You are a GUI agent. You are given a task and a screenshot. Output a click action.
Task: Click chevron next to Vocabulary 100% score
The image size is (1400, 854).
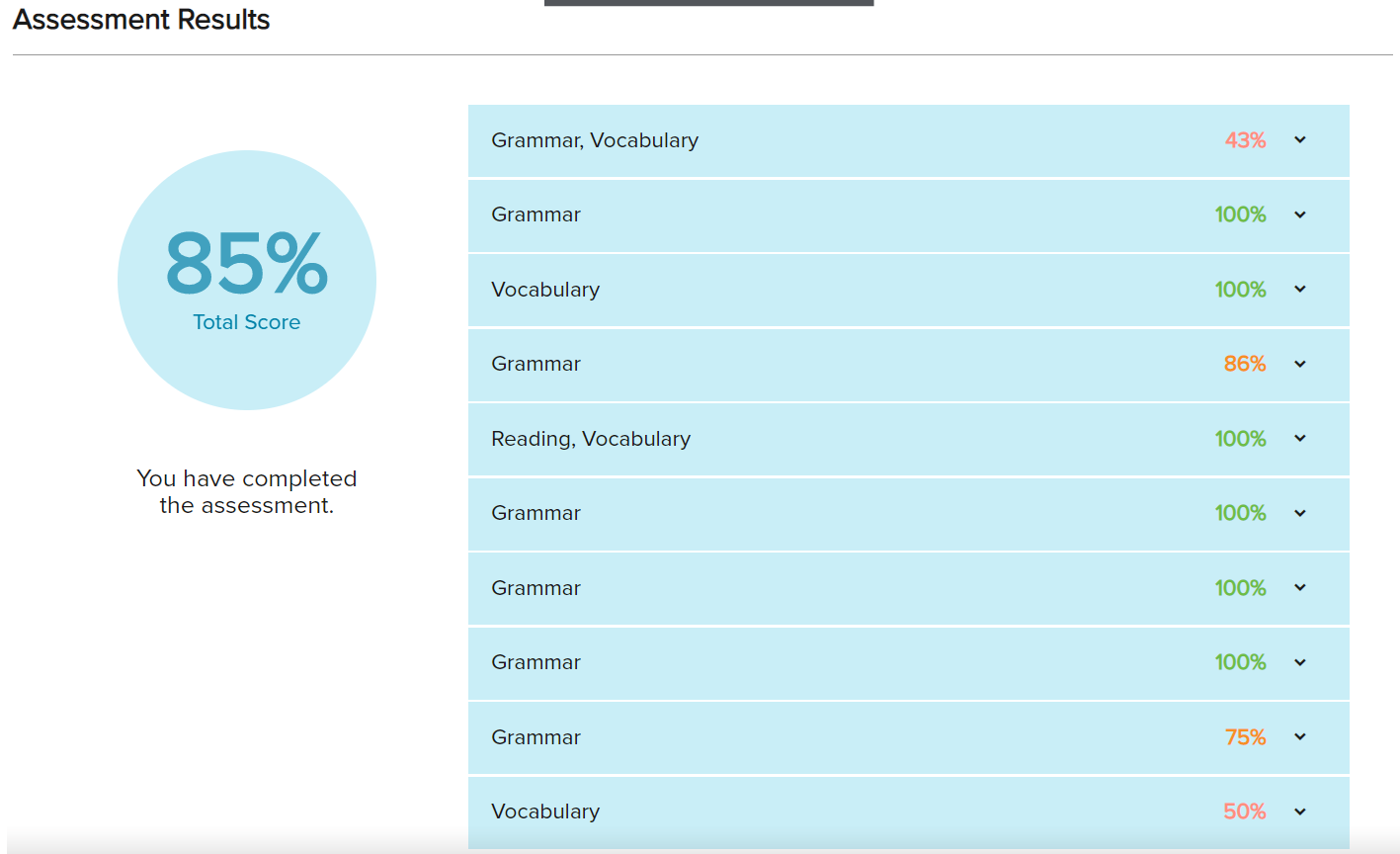(1300, 290)
